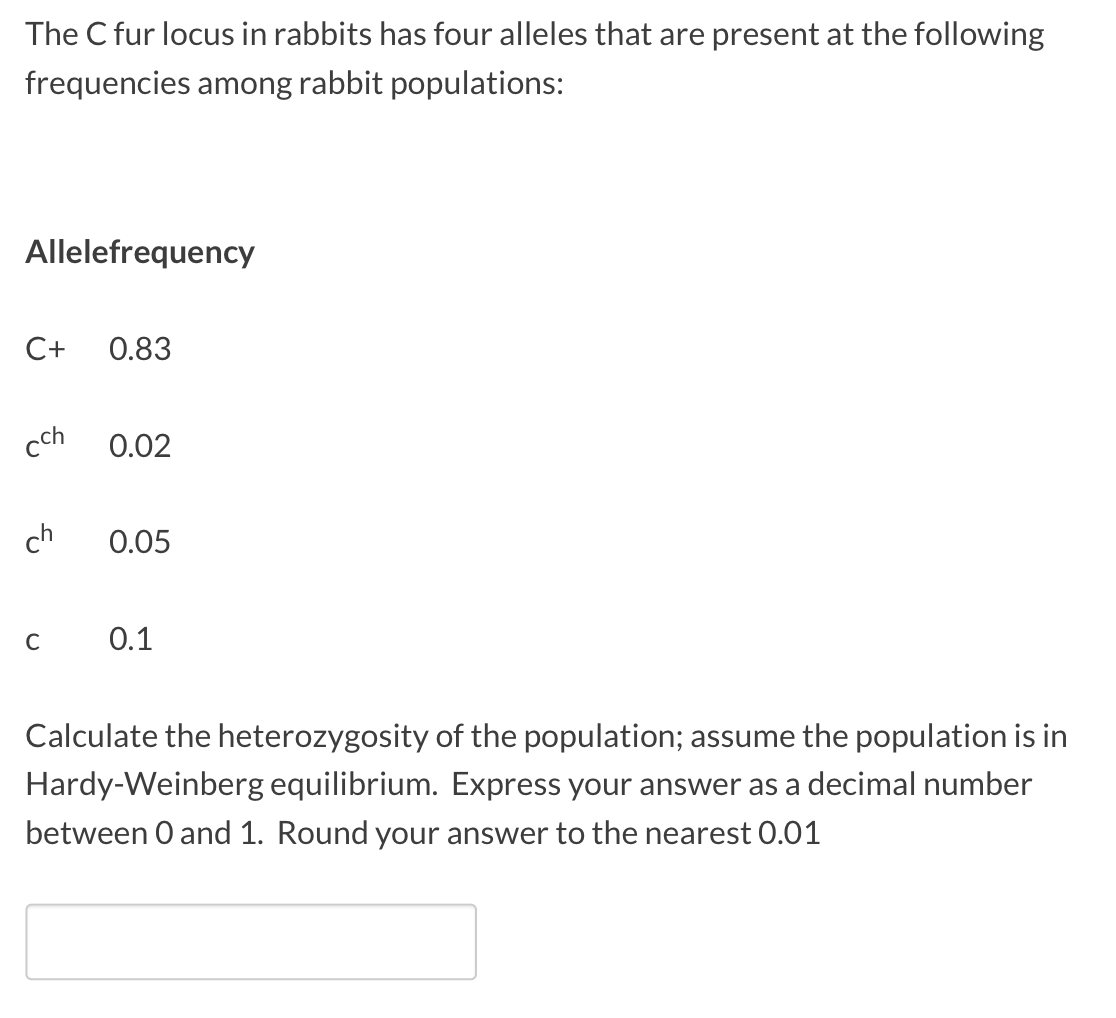The height and width of the screenshot is (1018, 1116).
Task: Click the phrase between 0 and 1
Action: pos(119,832)
